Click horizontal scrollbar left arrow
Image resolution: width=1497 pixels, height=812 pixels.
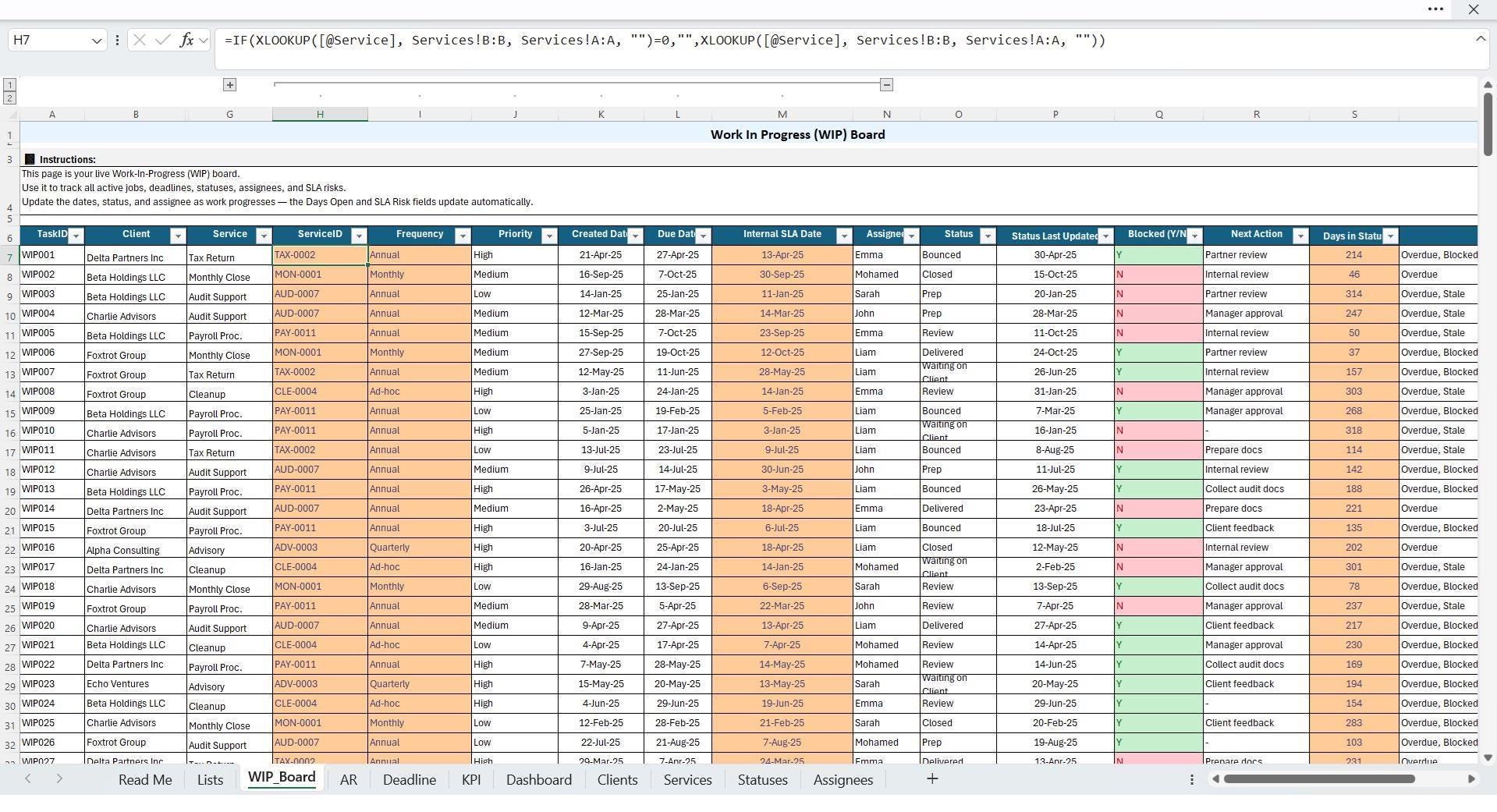coord(1215,778)
